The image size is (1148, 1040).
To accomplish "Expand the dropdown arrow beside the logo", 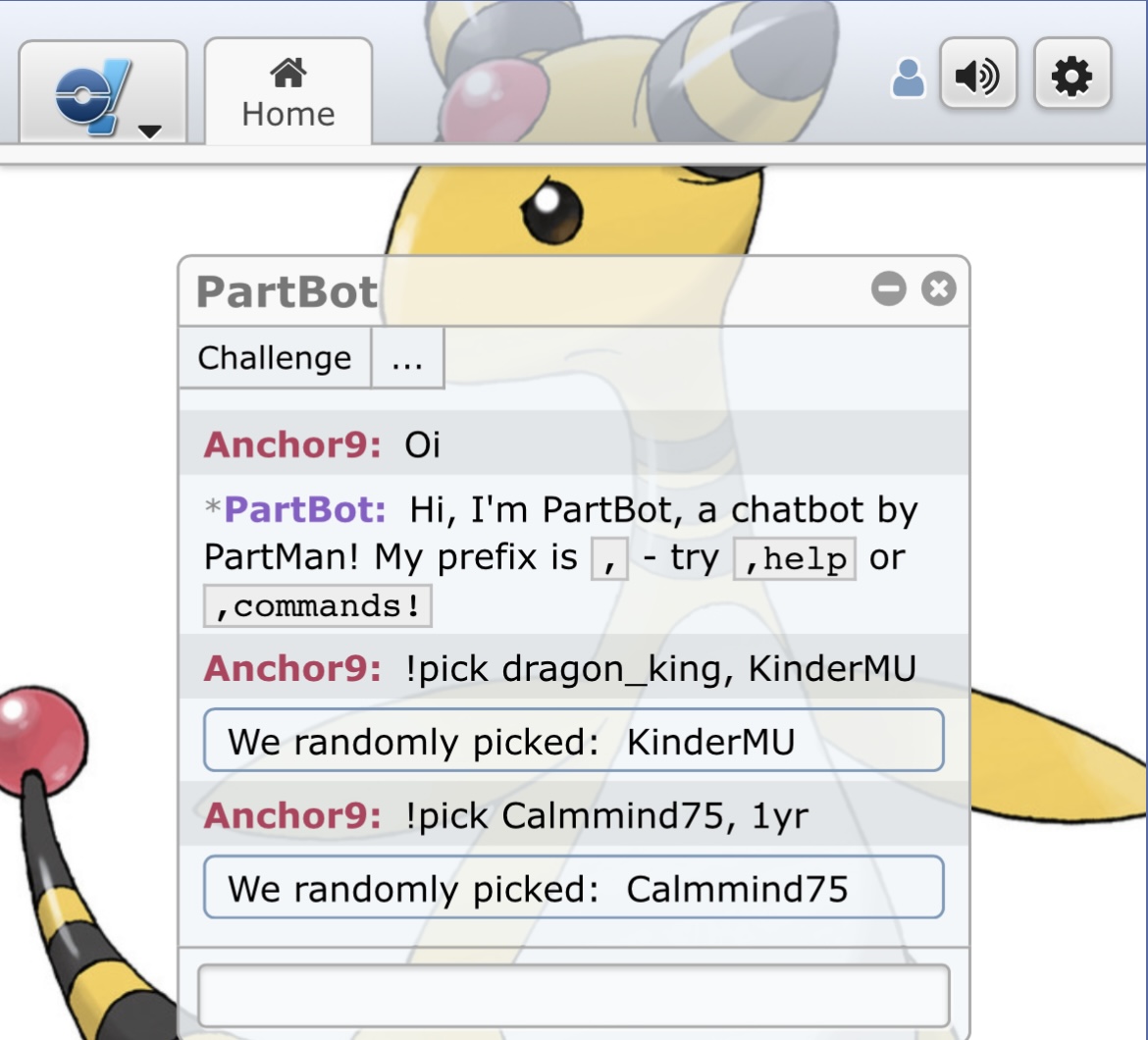I will point(150,130).
